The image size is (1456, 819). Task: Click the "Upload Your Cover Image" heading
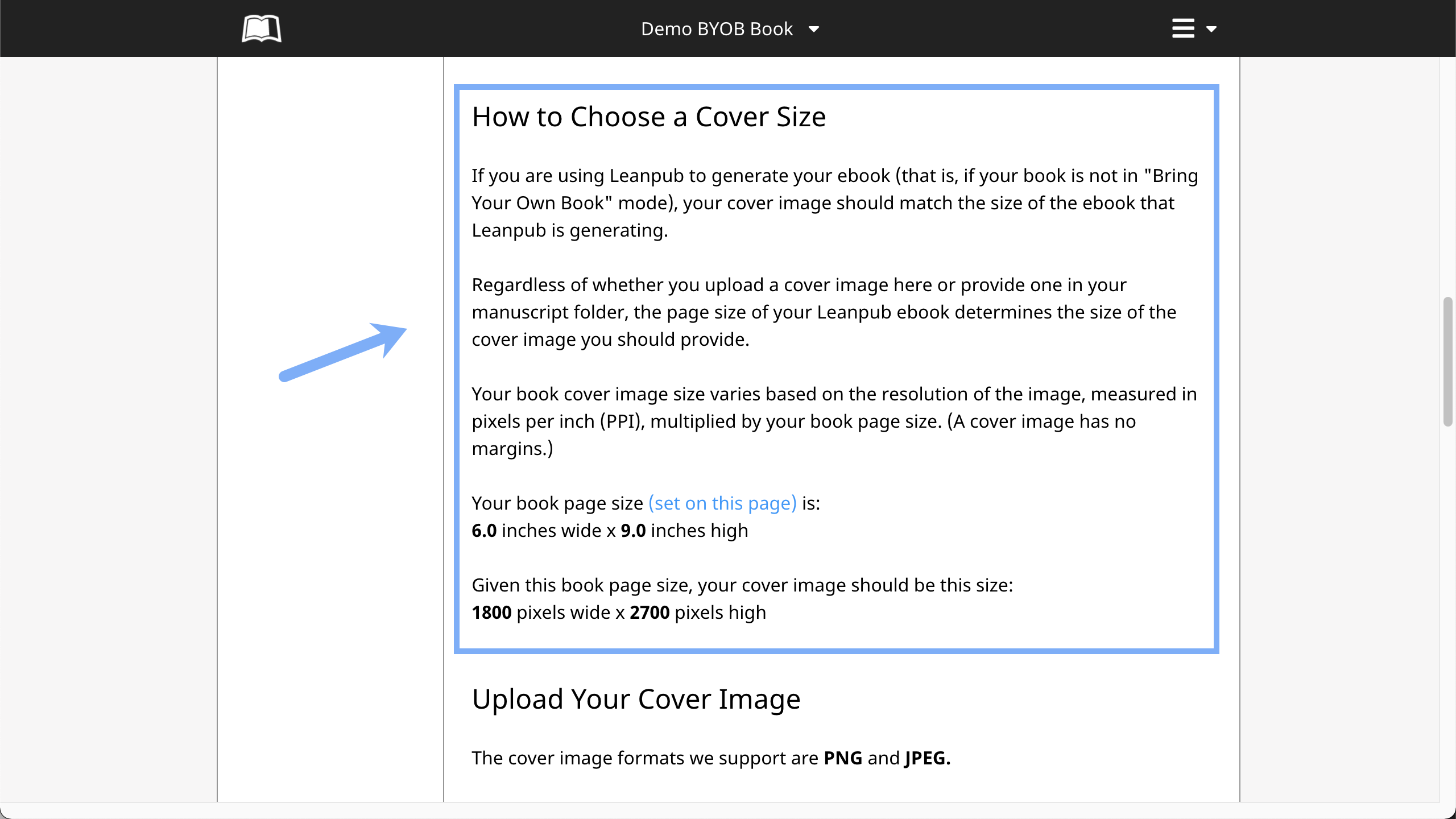pyautogui.click(x=636, y=699)
